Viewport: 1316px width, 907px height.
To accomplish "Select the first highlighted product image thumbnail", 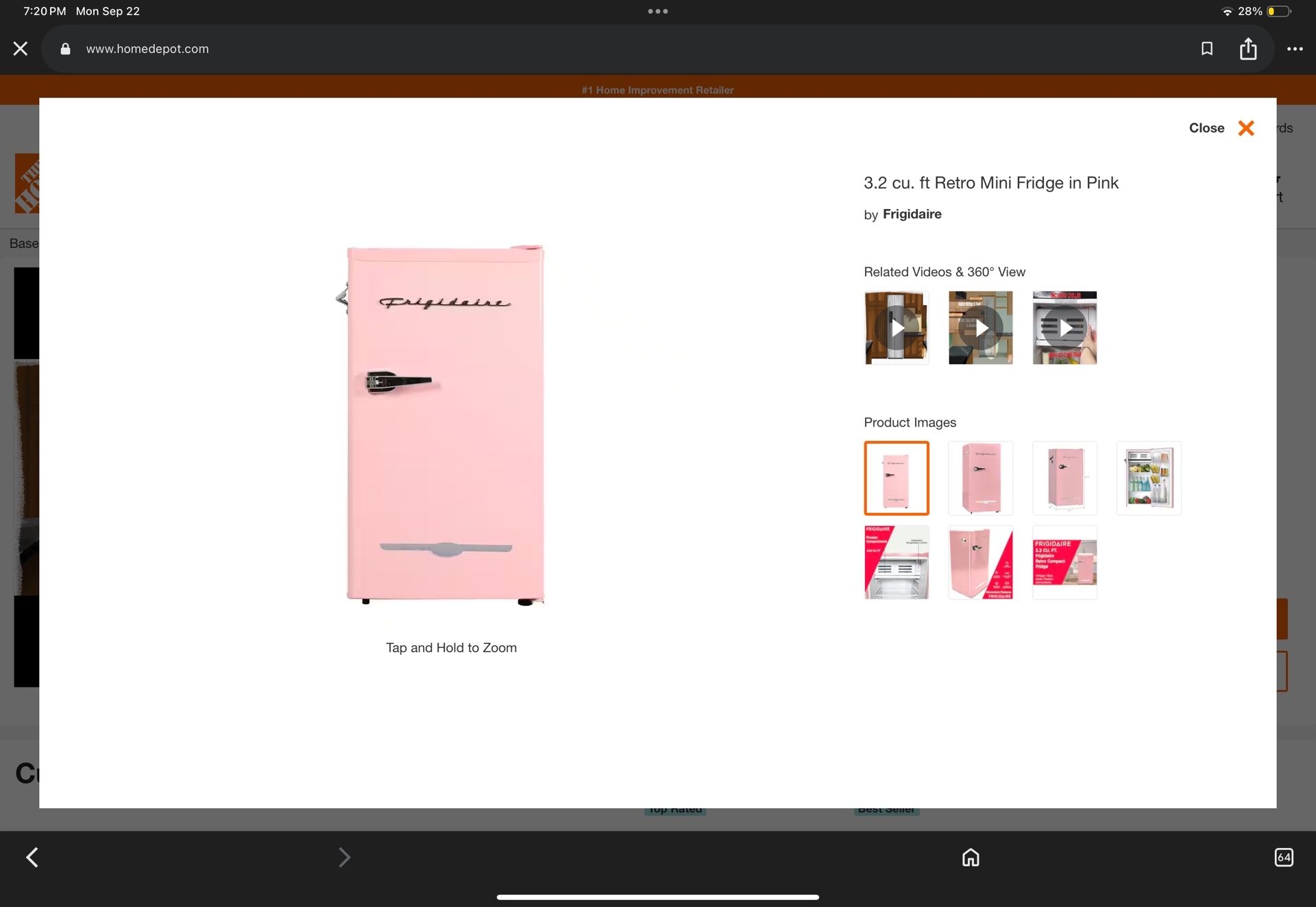I will [x=897, y=478].
